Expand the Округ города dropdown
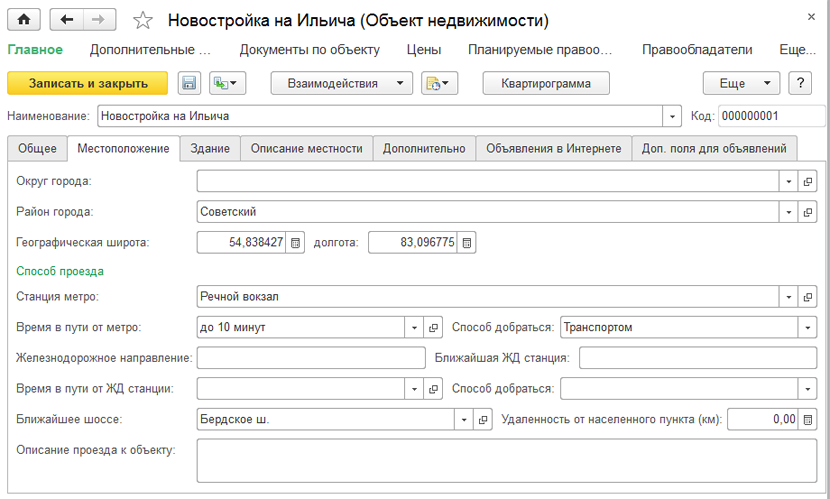Image resolution: width=830 pixels, height=499 pixels. (x=789, y=182)
